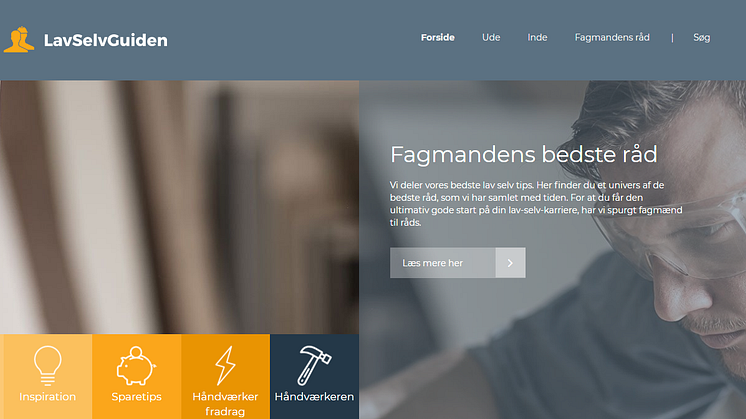Select the Sparetips piggy bank icon
Screen dimensions: 746x419
(136, 365)
